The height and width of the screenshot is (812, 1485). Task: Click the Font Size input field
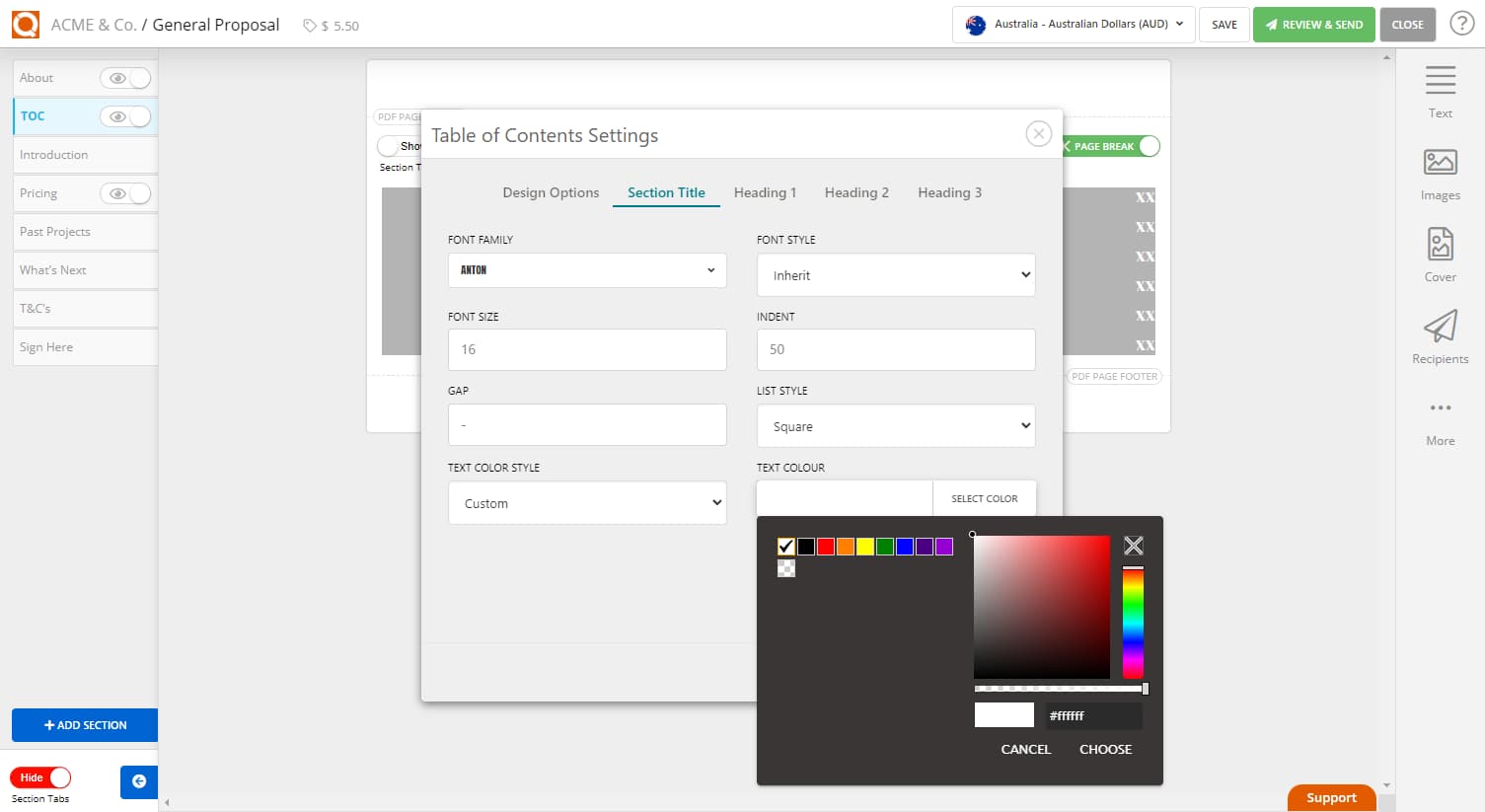pos(587,350)
